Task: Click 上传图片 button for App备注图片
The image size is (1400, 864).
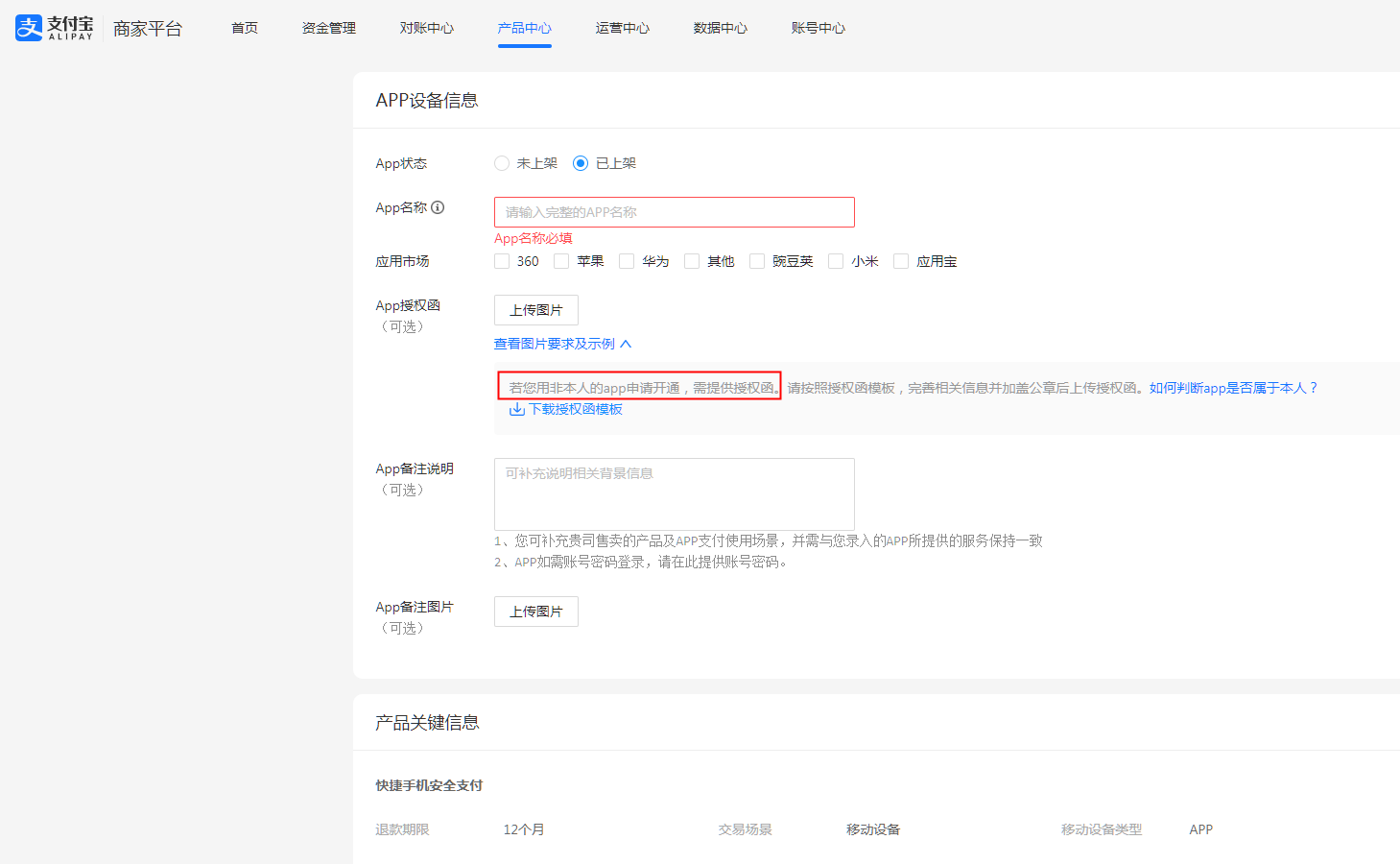Action: coord(536,612)
